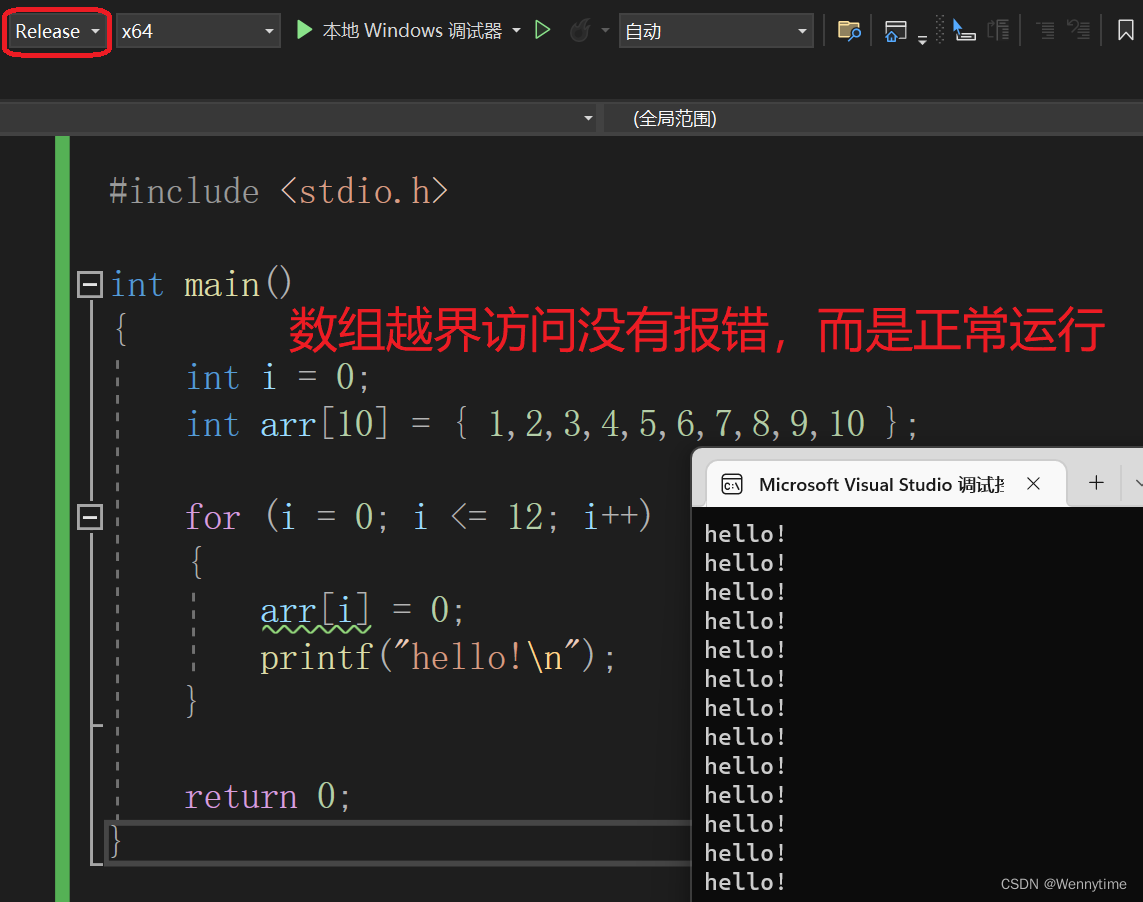Click the greyed-out outdent lines icon
Image resolution: width=1143 pixels, height=902 pixels.
coord(1078,31)
